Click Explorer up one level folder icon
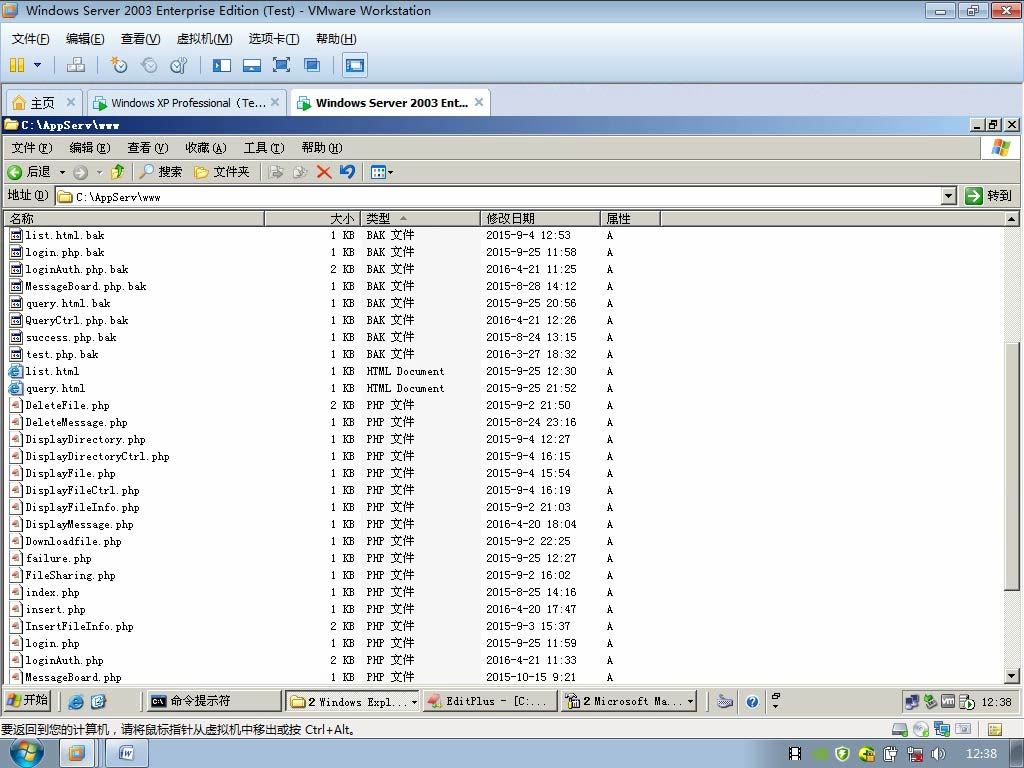The width and height of the screenshot is (1024, 768). (118, 172)
